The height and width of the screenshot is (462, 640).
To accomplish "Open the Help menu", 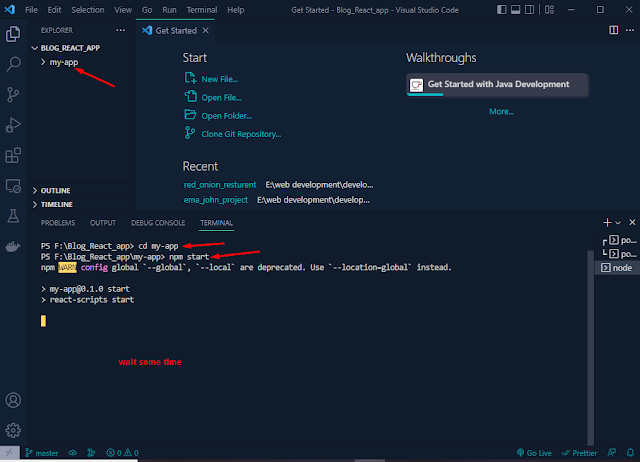I will (x=236, y=10).
